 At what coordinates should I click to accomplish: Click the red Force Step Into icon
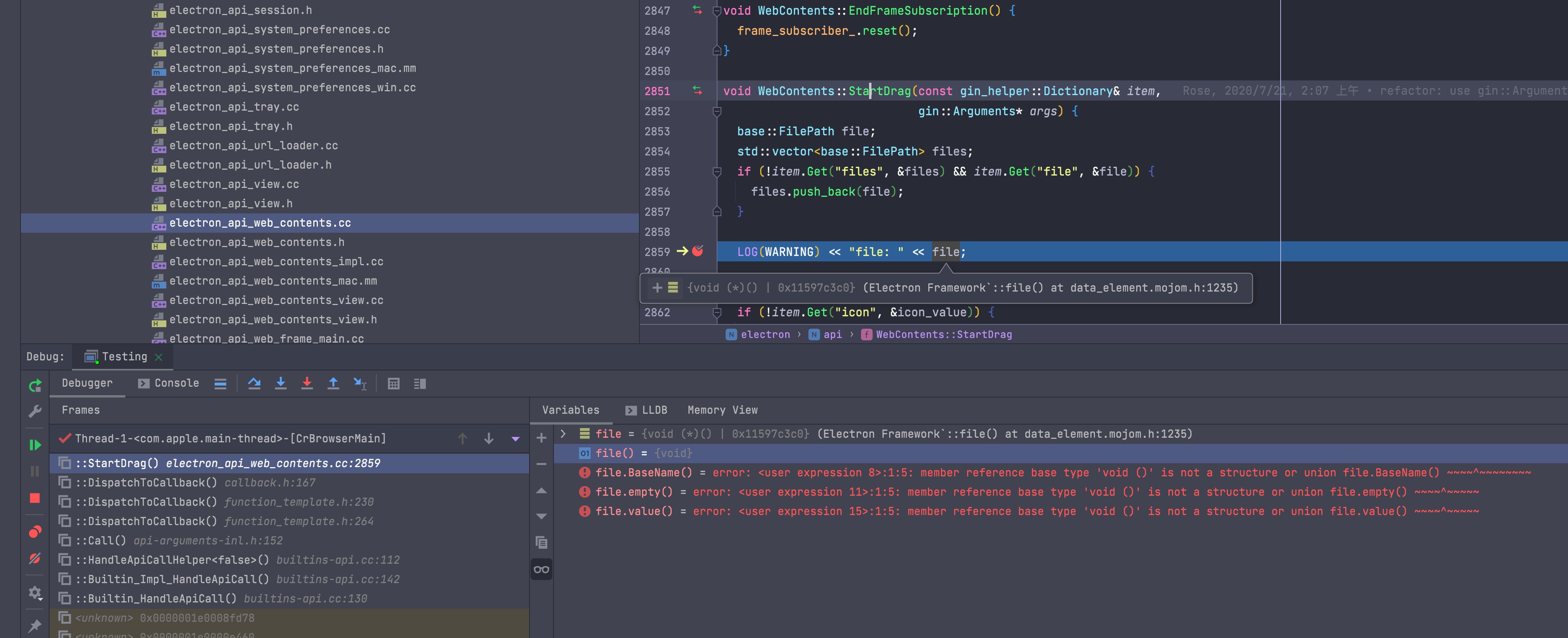307,384
